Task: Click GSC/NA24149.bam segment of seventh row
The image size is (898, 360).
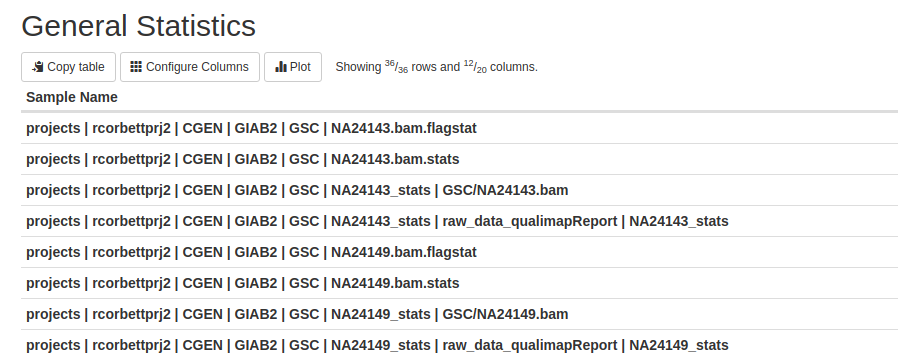Action: (505, 314)
